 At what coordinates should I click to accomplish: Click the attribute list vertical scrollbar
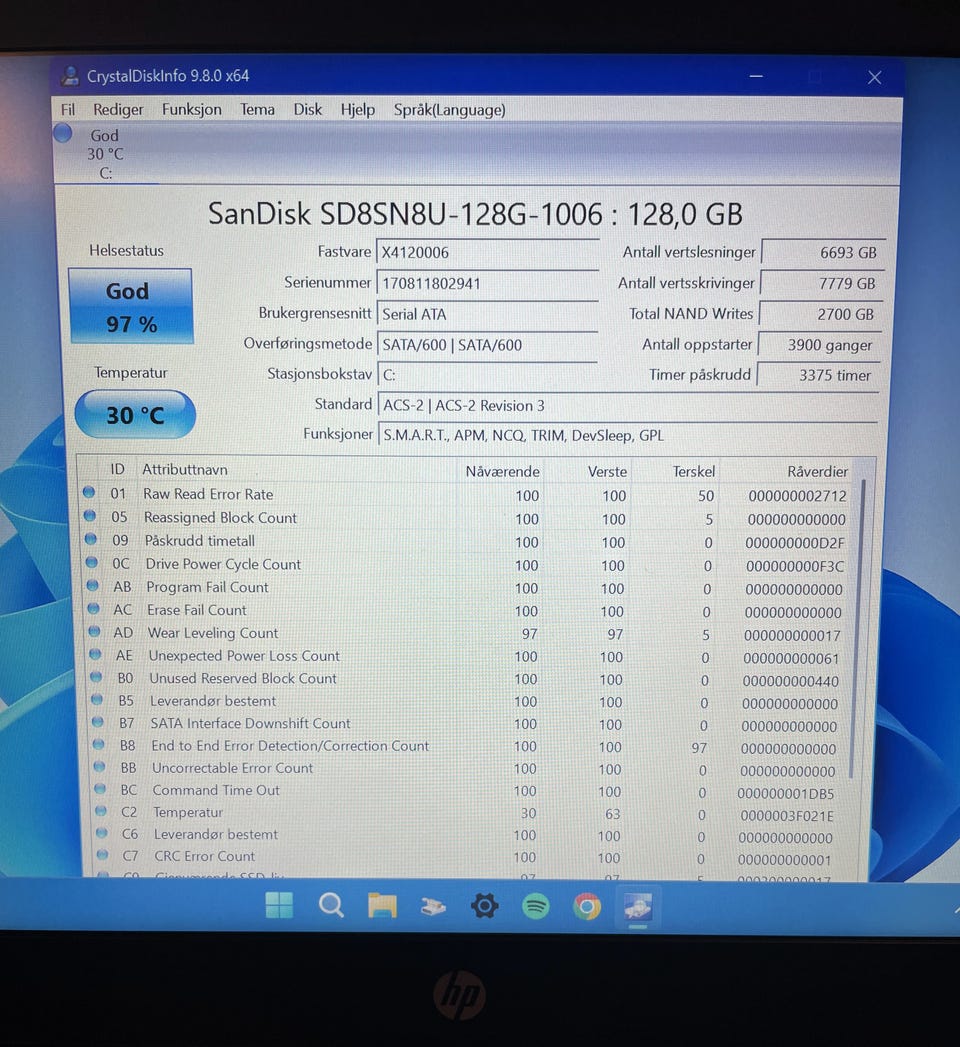tap(859, 628)
